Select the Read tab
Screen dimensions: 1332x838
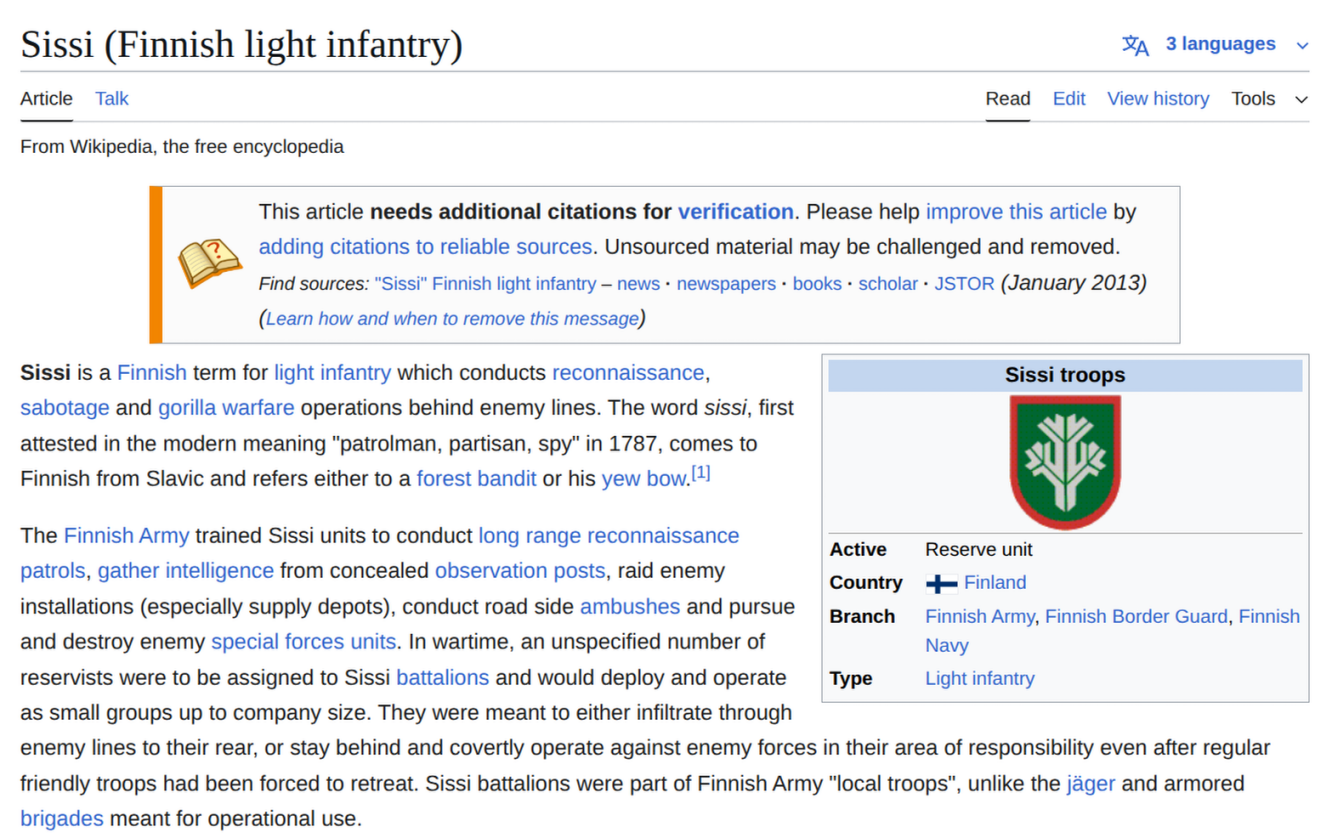click(1008, 98)
